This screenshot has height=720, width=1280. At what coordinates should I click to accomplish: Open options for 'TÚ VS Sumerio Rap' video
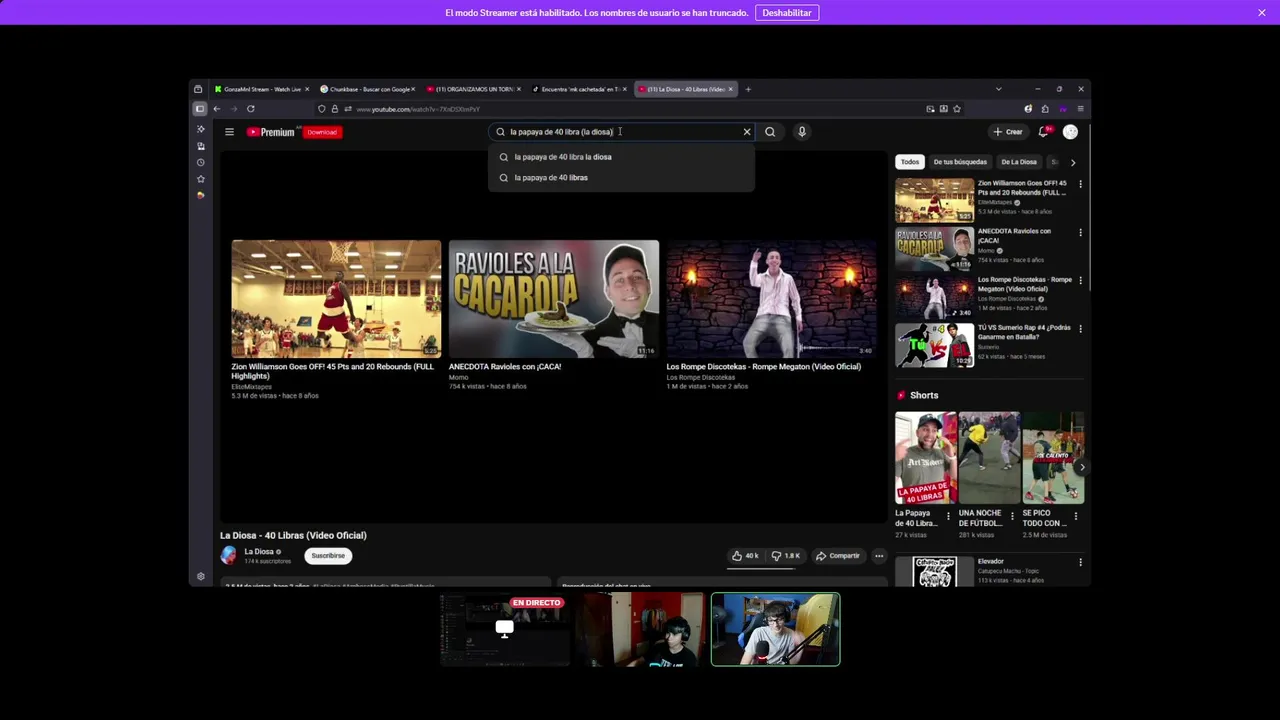pyautogui.click(x=1080, y=328)
